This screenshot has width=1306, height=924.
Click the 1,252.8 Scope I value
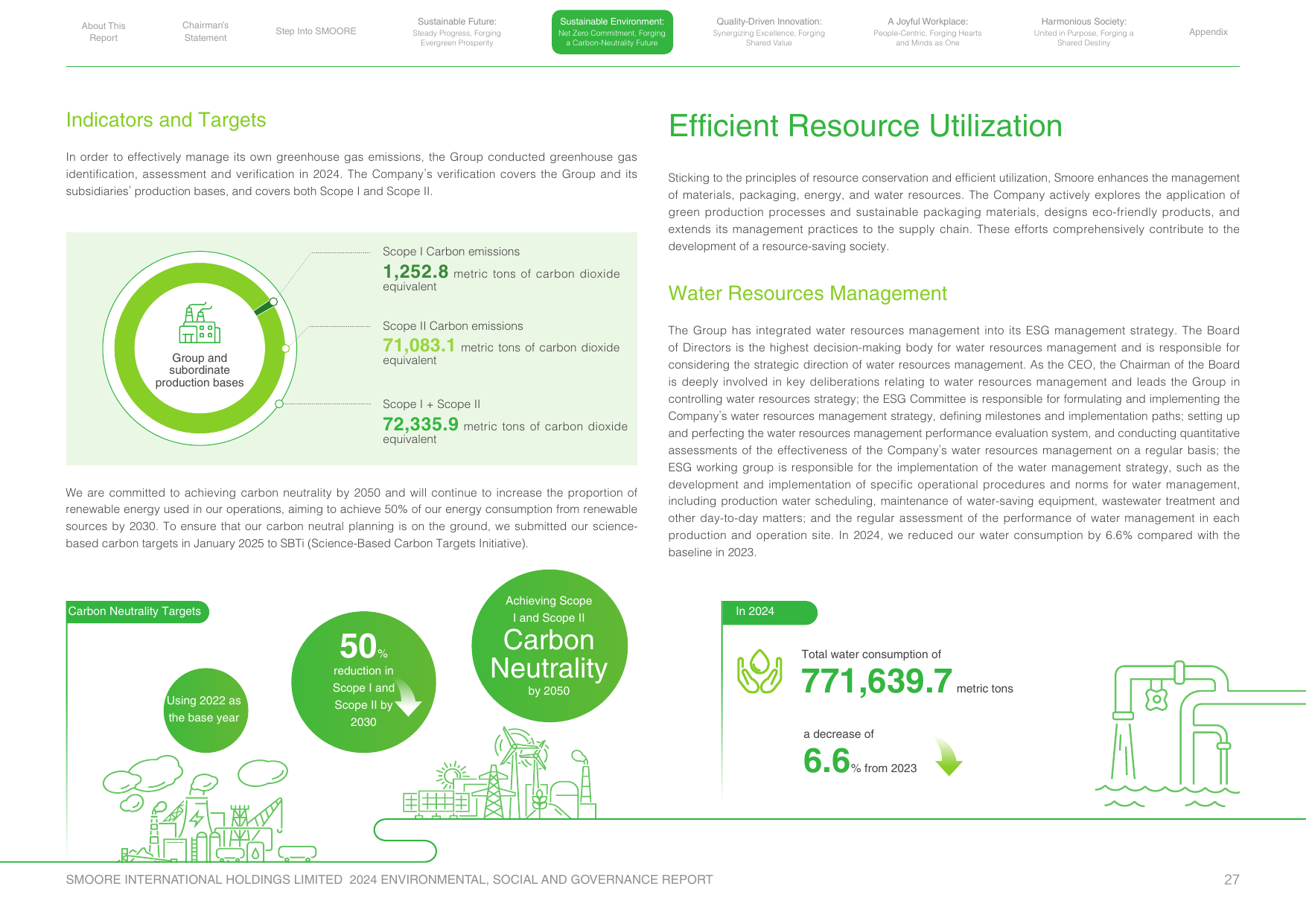[415, 272]
